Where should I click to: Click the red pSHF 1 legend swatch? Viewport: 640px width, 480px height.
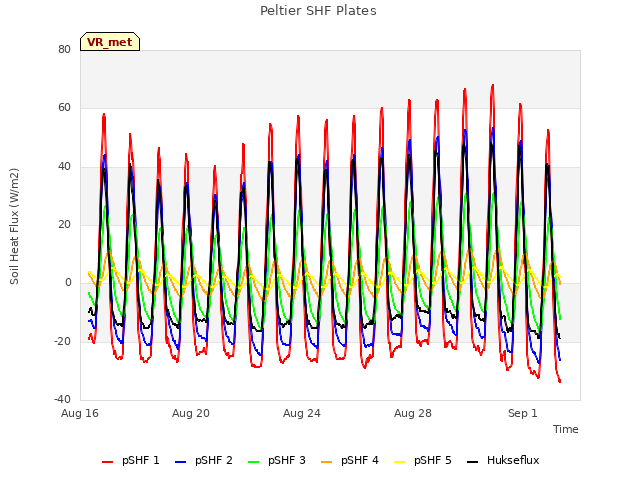click(x=107, y=462)
